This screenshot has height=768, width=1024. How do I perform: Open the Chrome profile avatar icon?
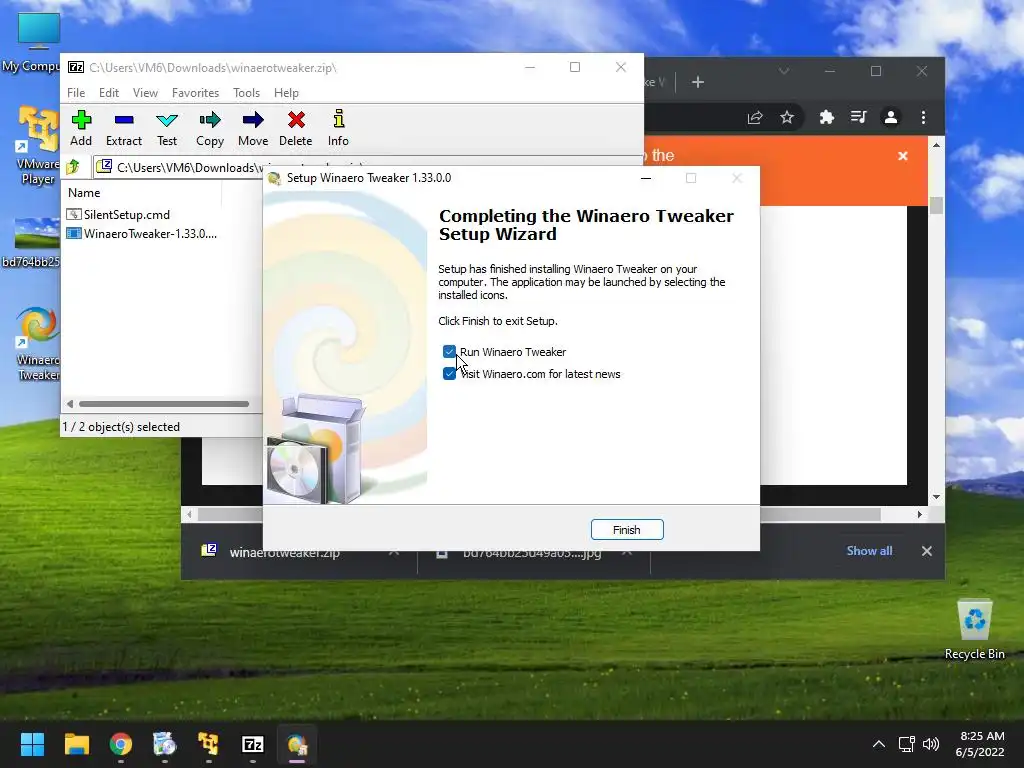pos(890,118)
